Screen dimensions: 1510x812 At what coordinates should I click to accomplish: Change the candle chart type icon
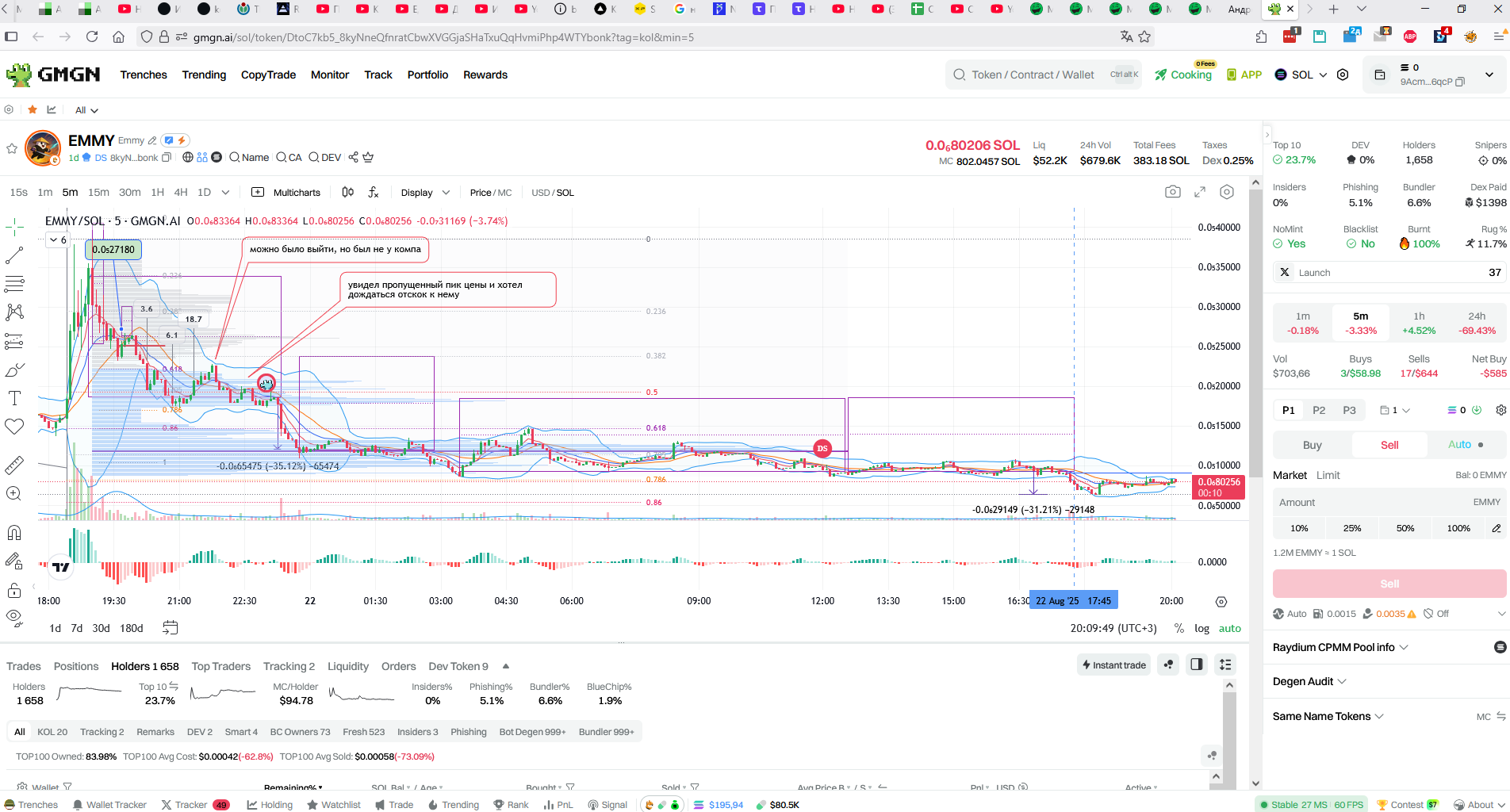[347, 192]
